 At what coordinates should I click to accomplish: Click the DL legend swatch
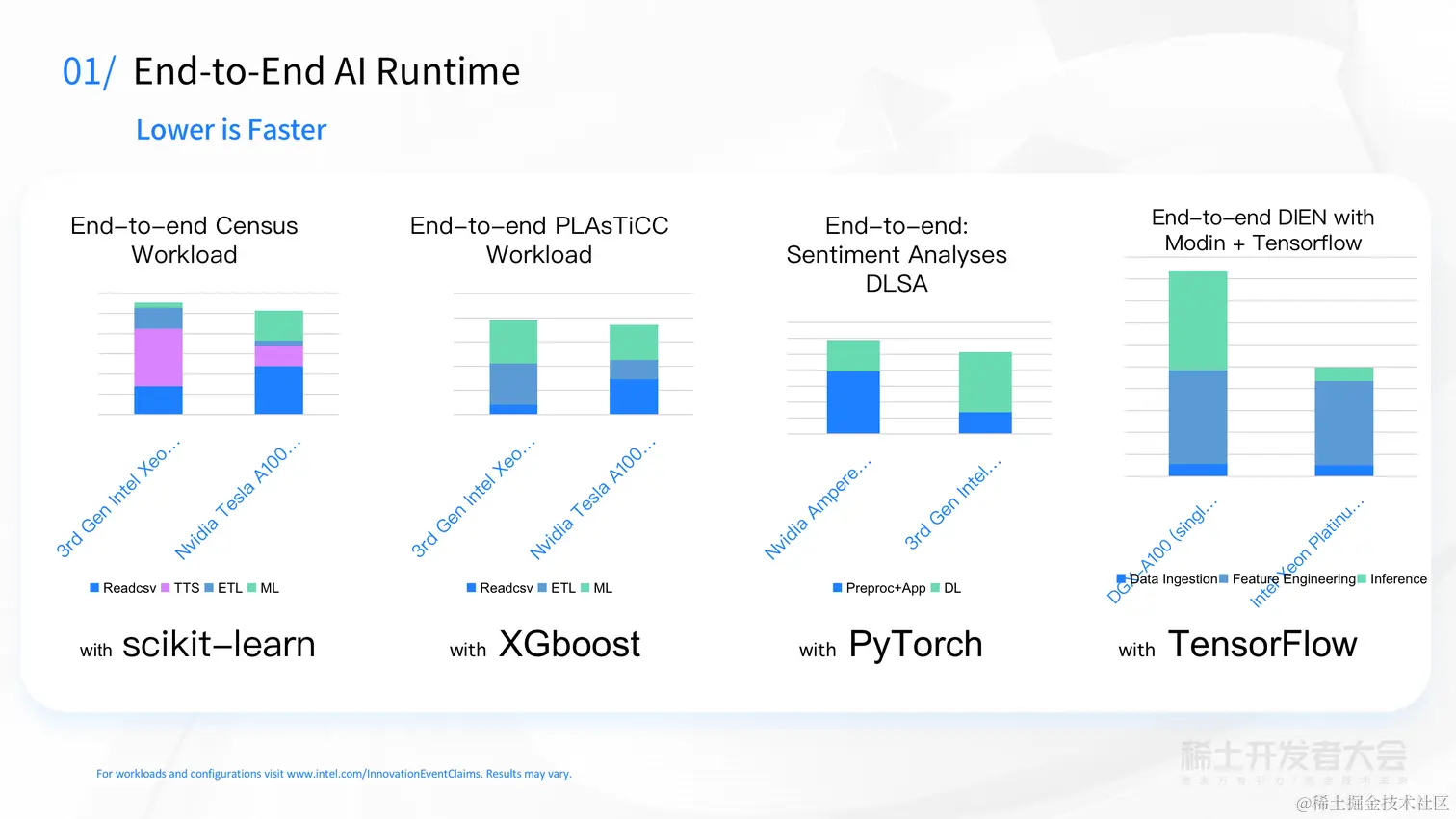935,588
